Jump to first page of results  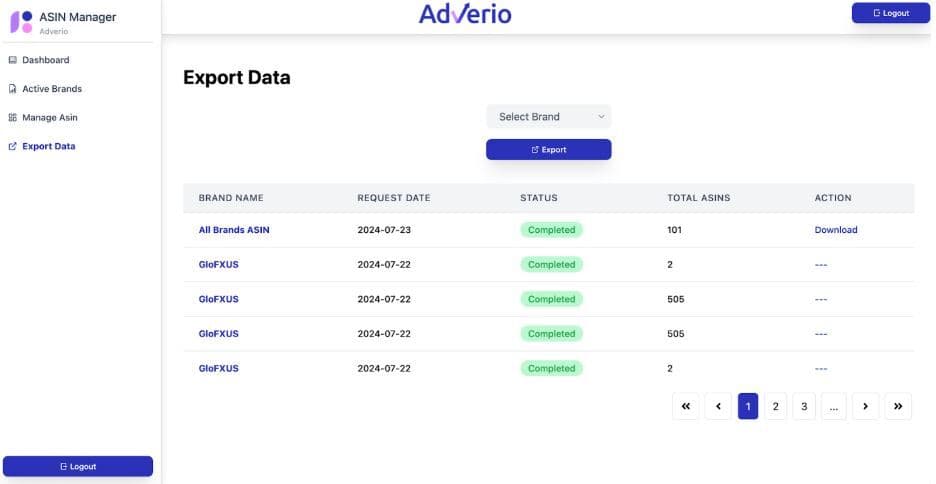pos(685,406)
